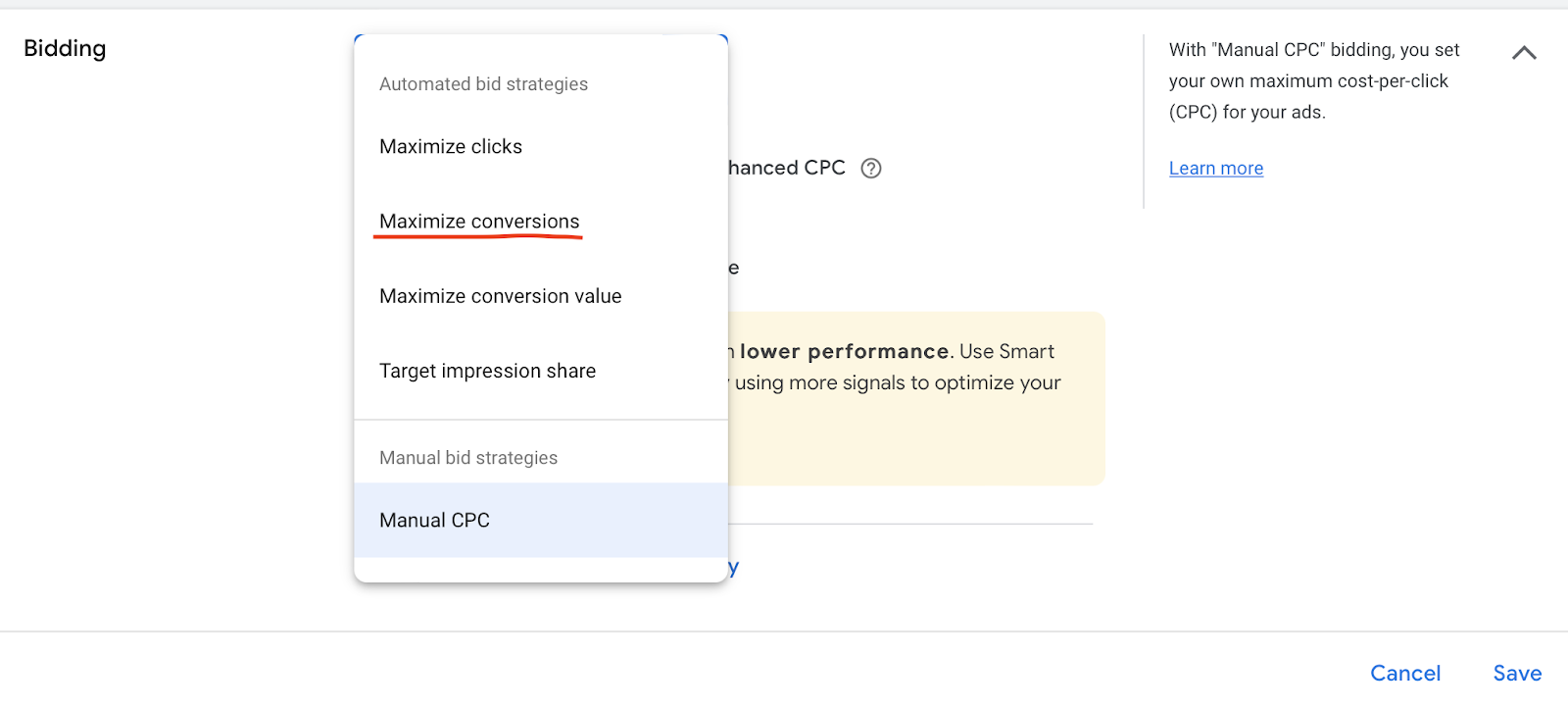Click the Bidding section heading

pos(65,49)
